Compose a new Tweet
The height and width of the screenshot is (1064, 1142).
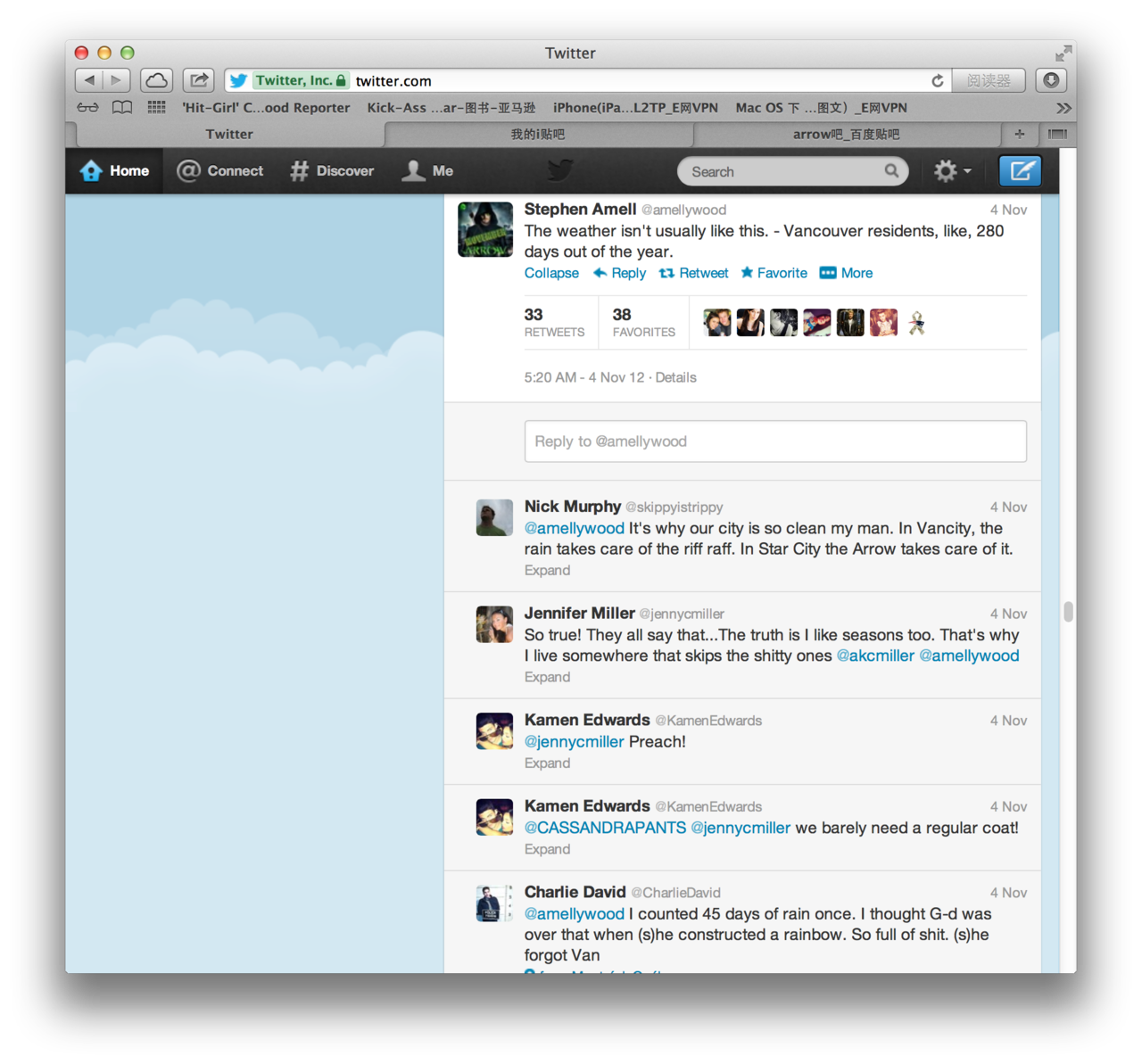pyautogui.click(x=1020, y=170)
